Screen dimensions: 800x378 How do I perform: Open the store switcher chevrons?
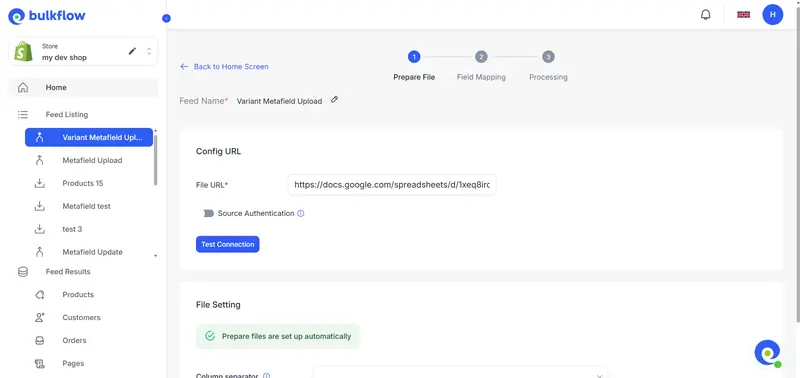pos(149,51)
